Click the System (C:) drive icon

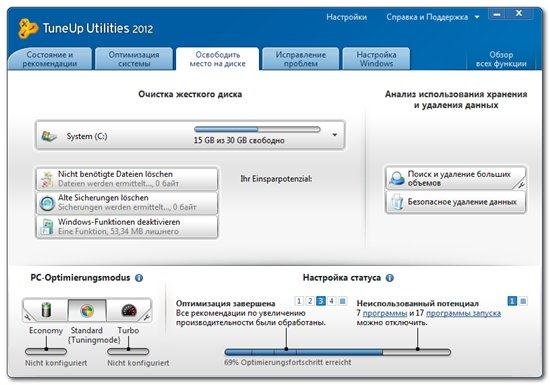pyautogui.click(x=49, y=136)
